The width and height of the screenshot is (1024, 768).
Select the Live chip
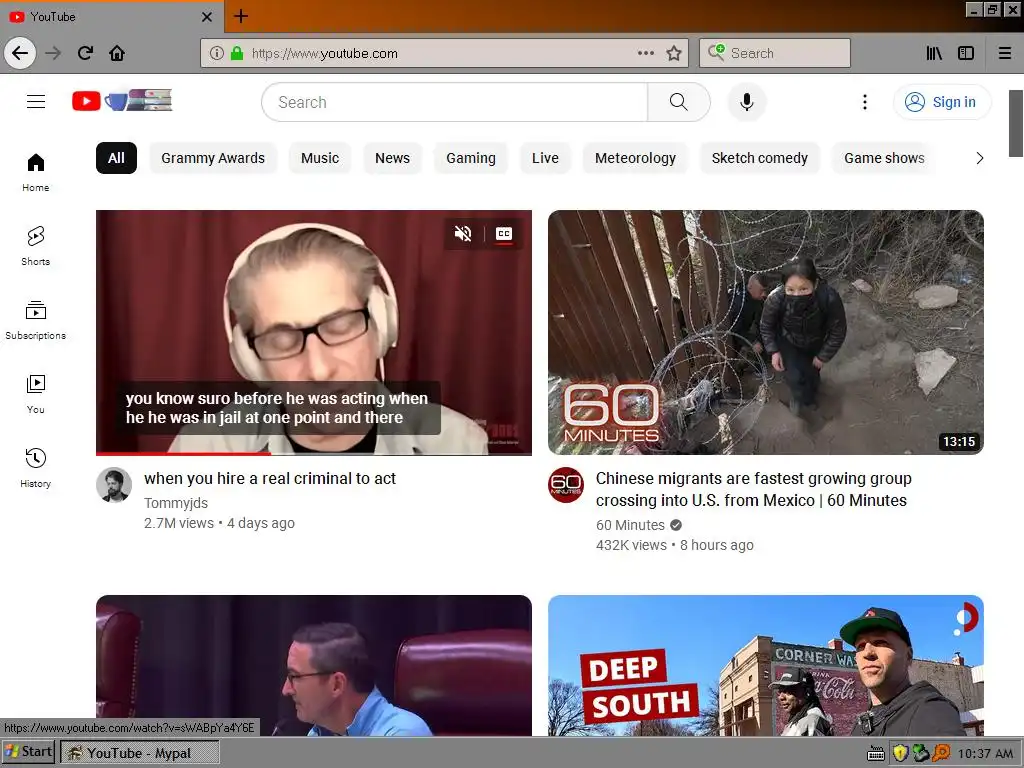click(x=545, y=158)
